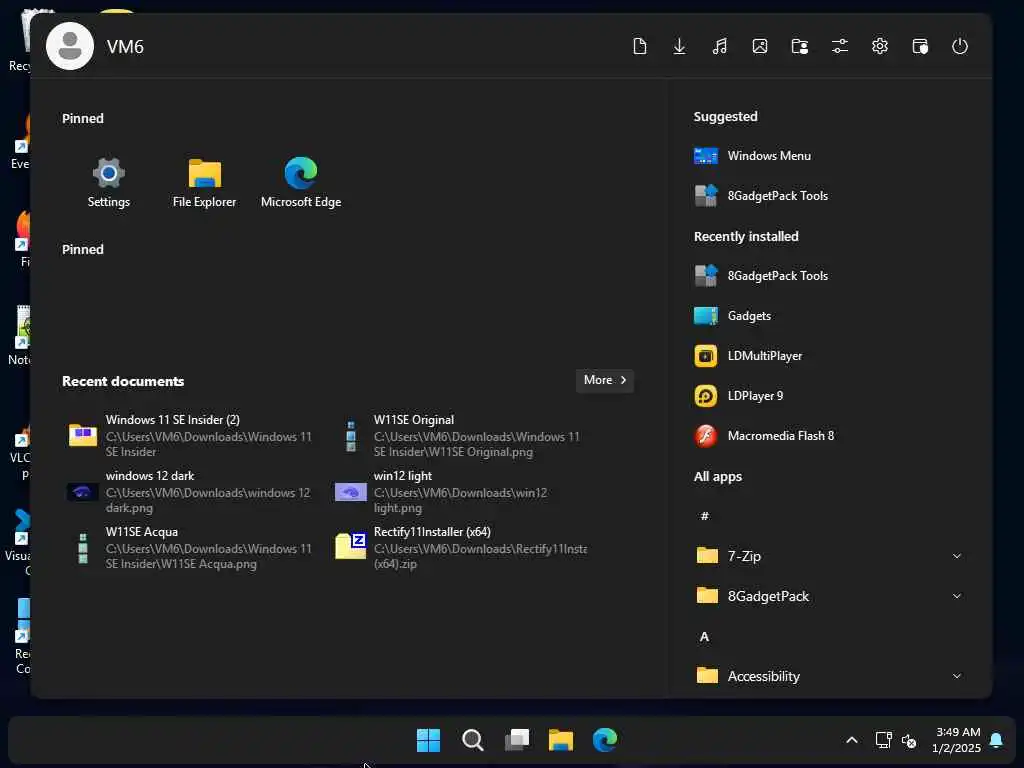Open taskbar Search icon

[x=473, y=740]
